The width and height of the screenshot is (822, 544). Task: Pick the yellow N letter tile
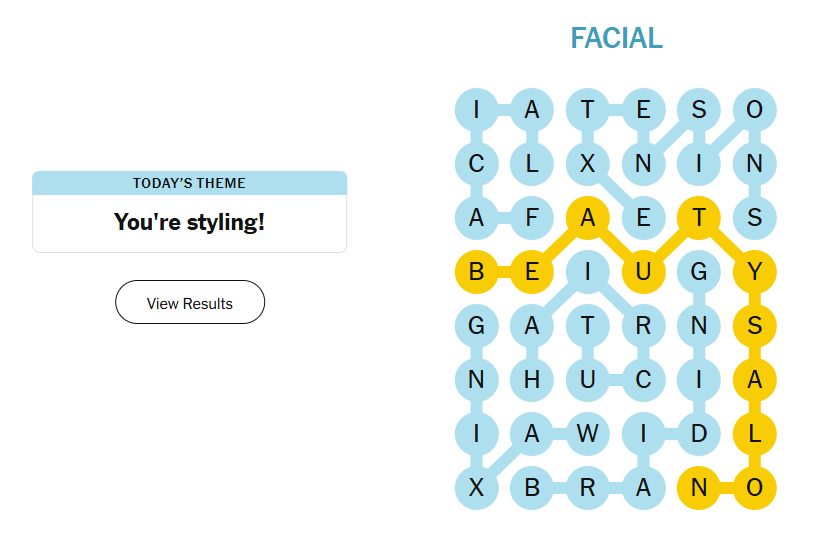point(699,488)
